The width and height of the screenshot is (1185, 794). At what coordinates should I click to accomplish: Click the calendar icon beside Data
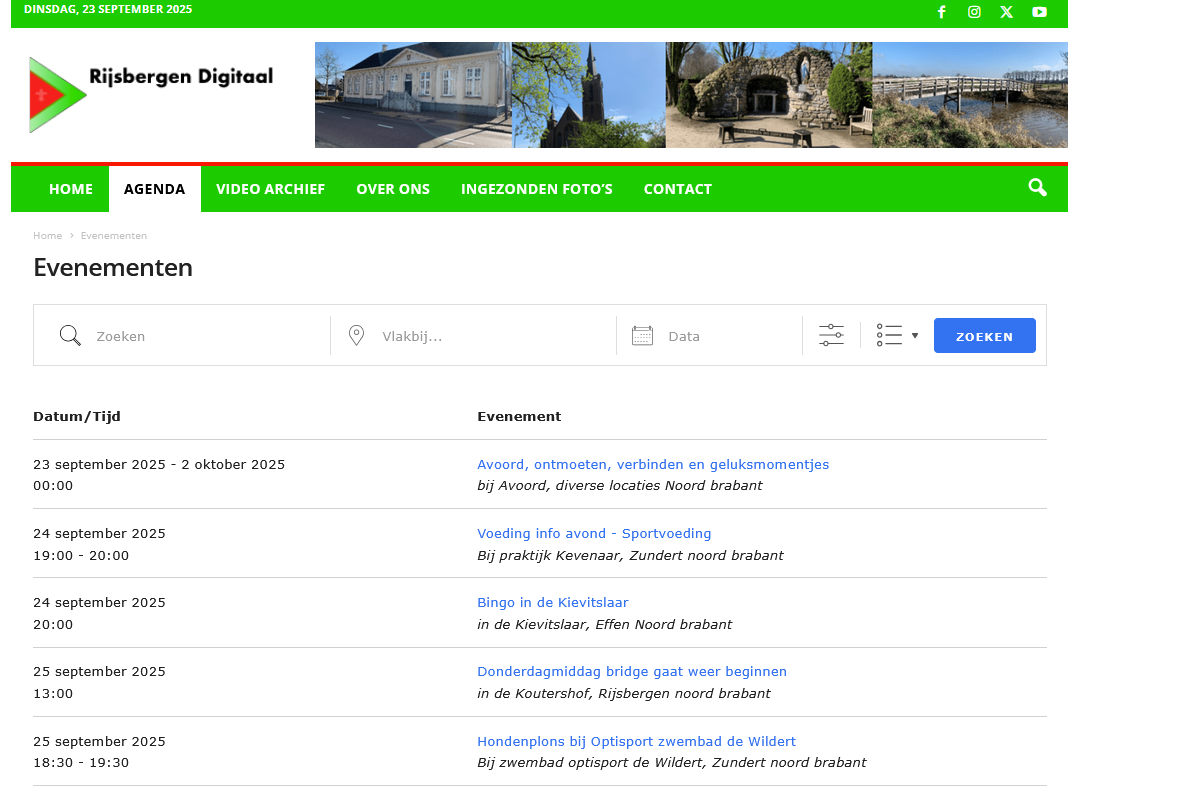(642, 336)
